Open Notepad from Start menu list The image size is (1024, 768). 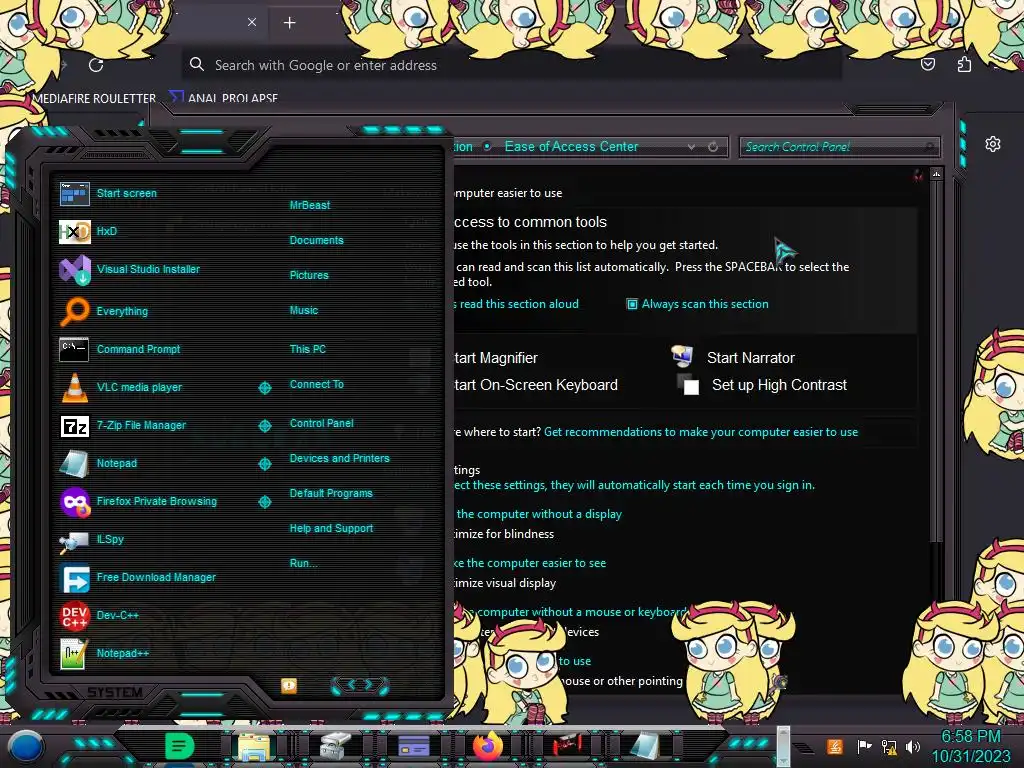point(98,464)
